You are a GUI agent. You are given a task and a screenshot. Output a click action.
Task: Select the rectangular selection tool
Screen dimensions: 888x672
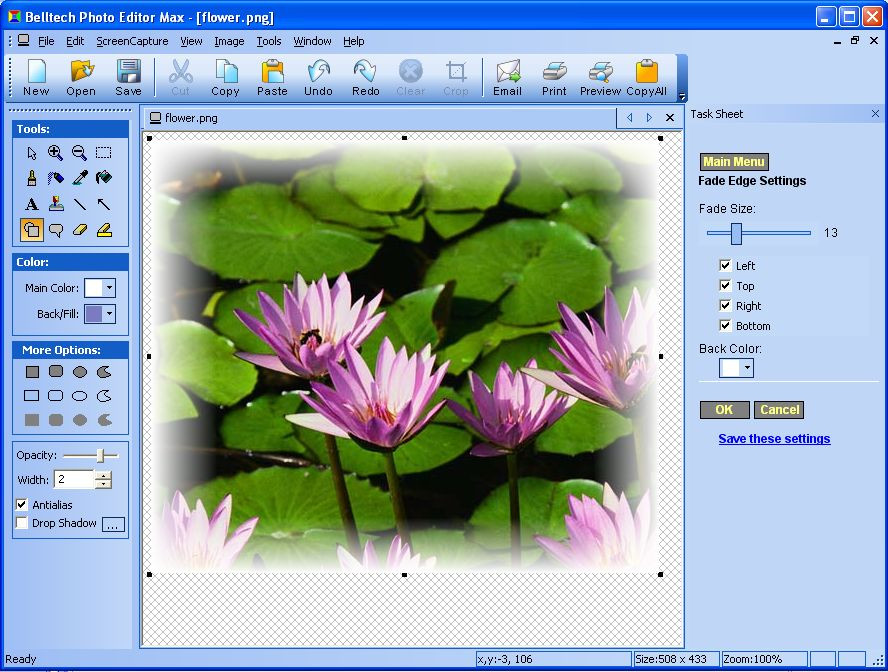tap(104, 153)
